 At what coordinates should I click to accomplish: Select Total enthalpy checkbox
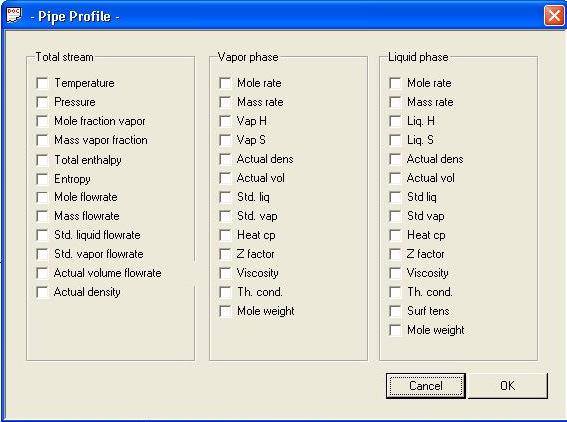(42, 160)
